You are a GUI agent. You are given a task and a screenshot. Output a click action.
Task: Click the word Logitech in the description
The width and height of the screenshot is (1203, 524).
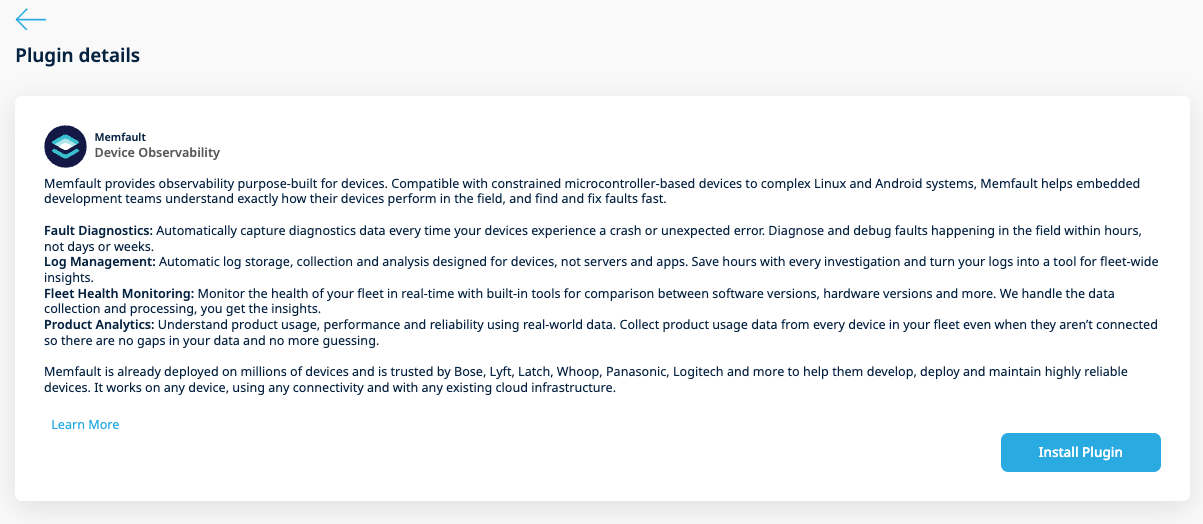coord(700,372)
